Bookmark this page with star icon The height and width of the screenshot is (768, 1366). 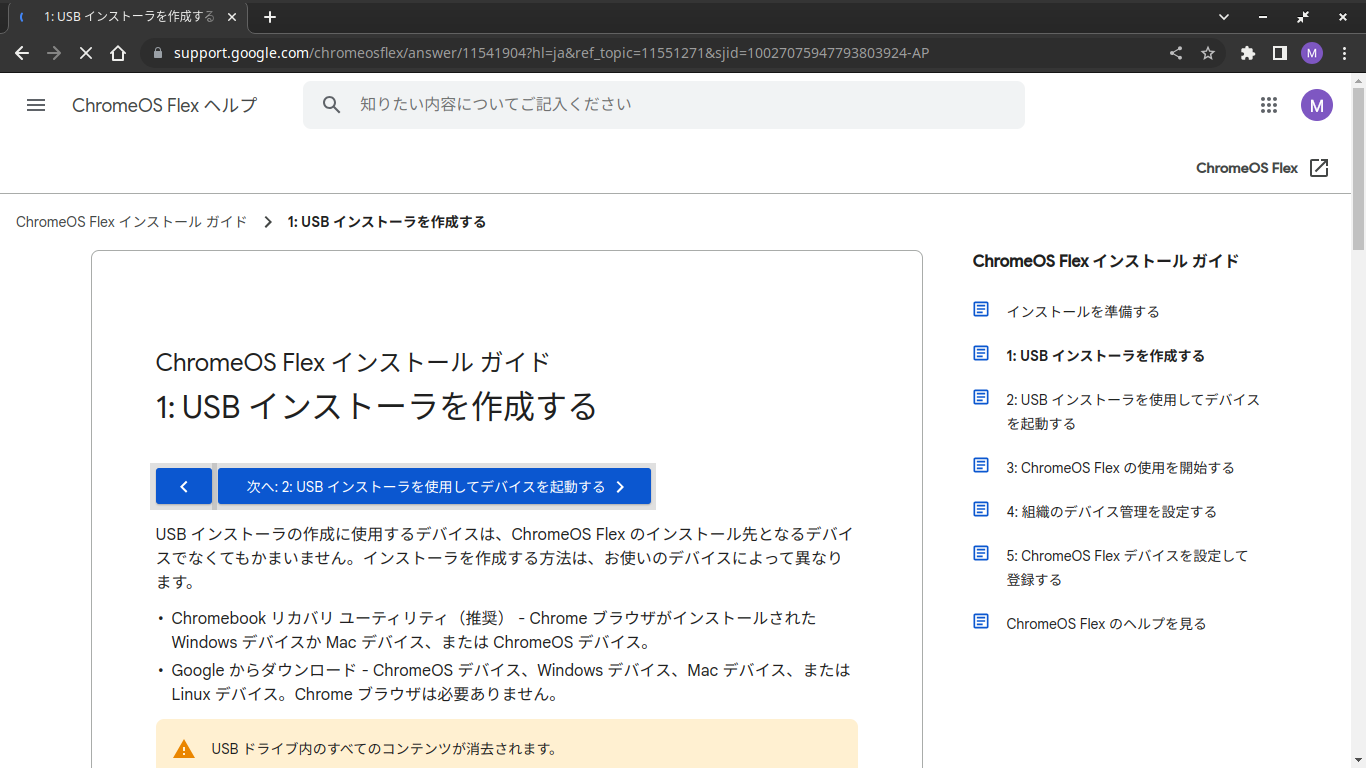(1208, 53)
